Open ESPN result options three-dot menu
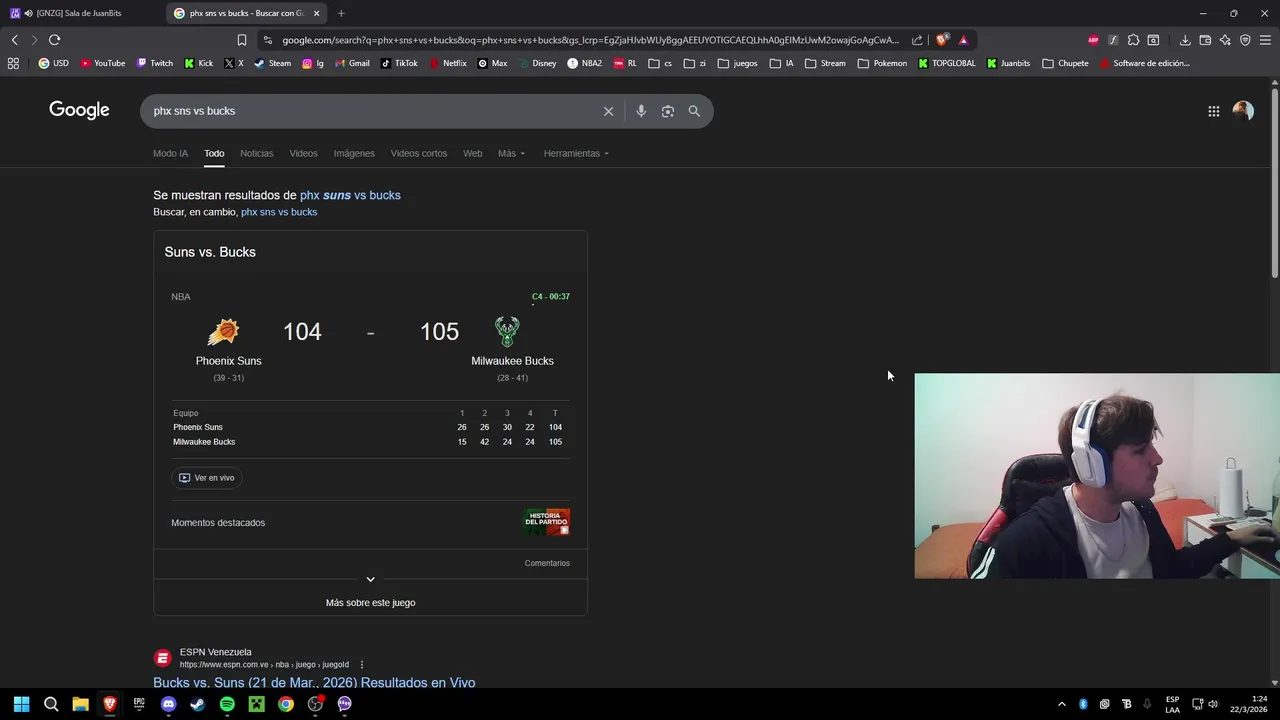 point(362,664)
